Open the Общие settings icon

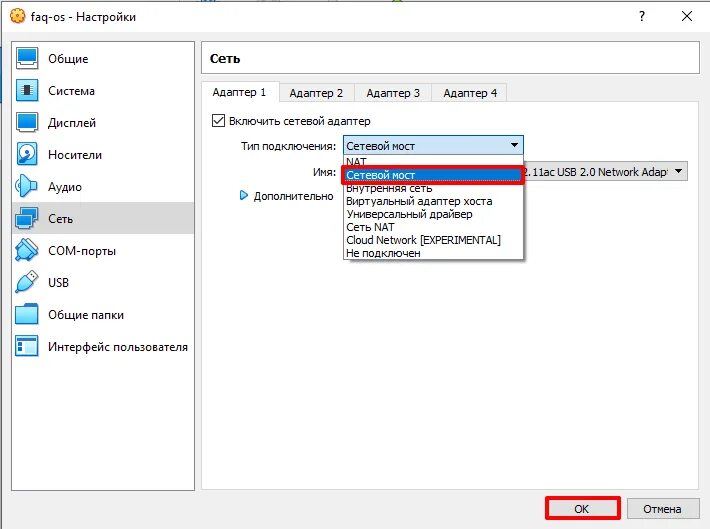(x=27, y=58)
